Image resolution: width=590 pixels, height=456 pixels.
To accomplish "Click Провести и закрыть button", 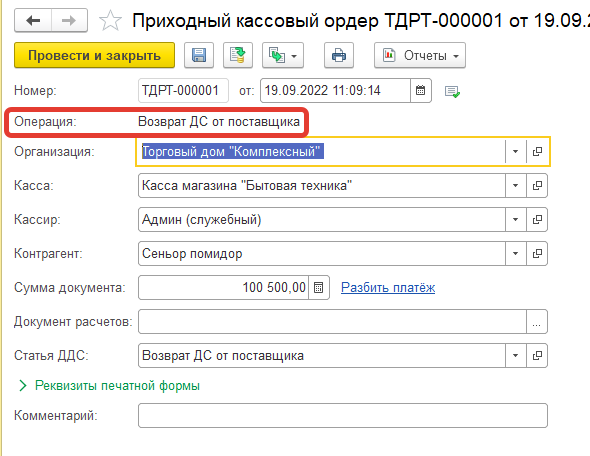I will 94,55.
